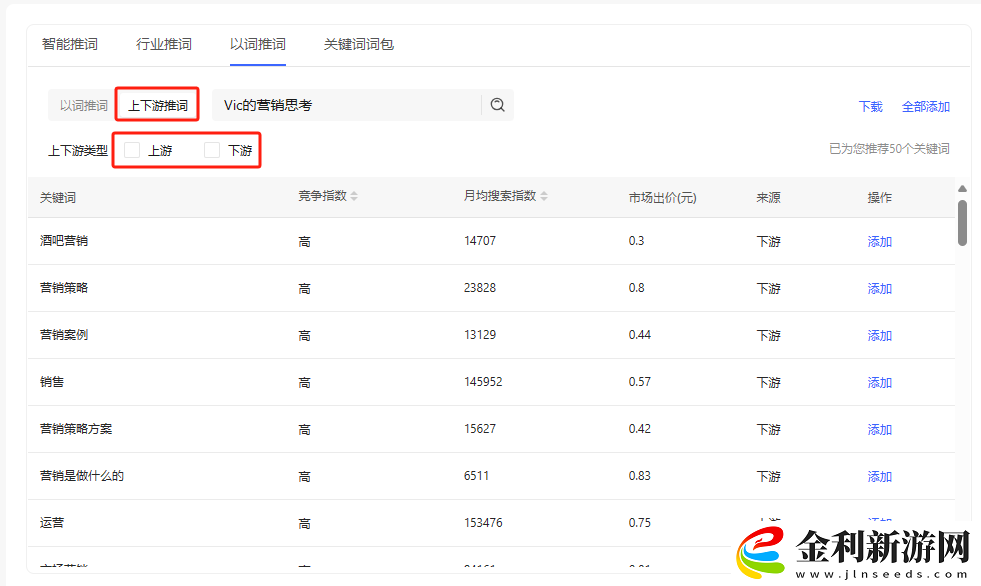The width and height of the screenshot is (981, 586).
Task: Switch to 行业推词 tab
Action: [164, 44]
